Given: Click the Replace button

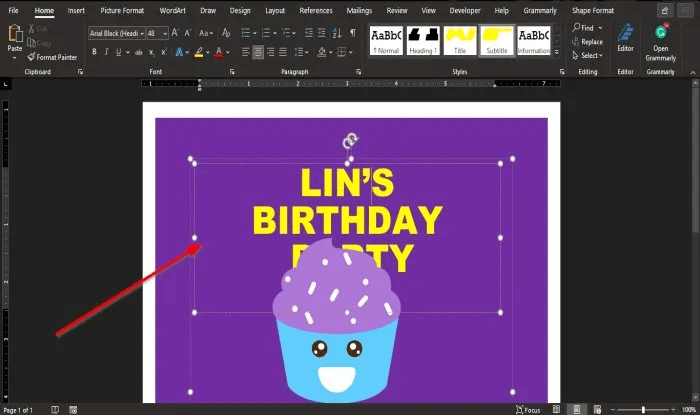Looking at the screenshot, I should 588,42.
